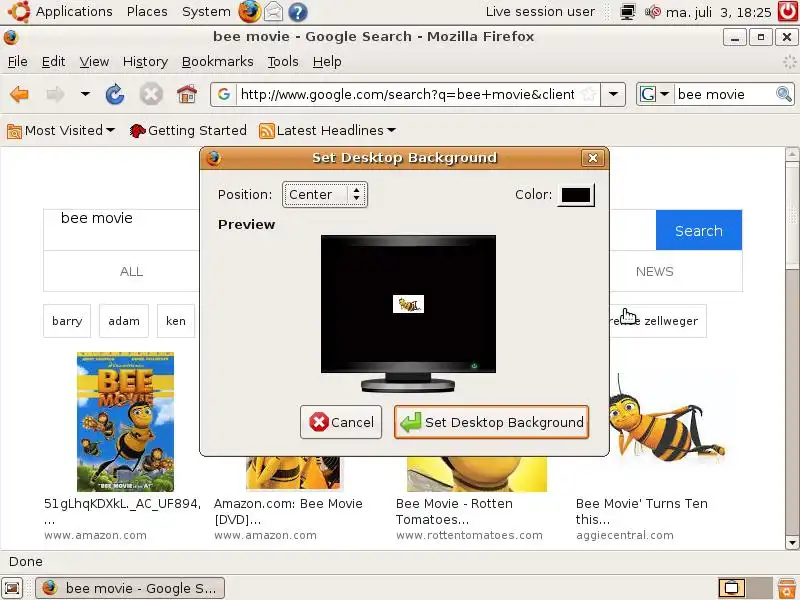Image resolution: width=800 pixels, height=600 pixels.
Task: Open the Tools menu
Action: 283,62
